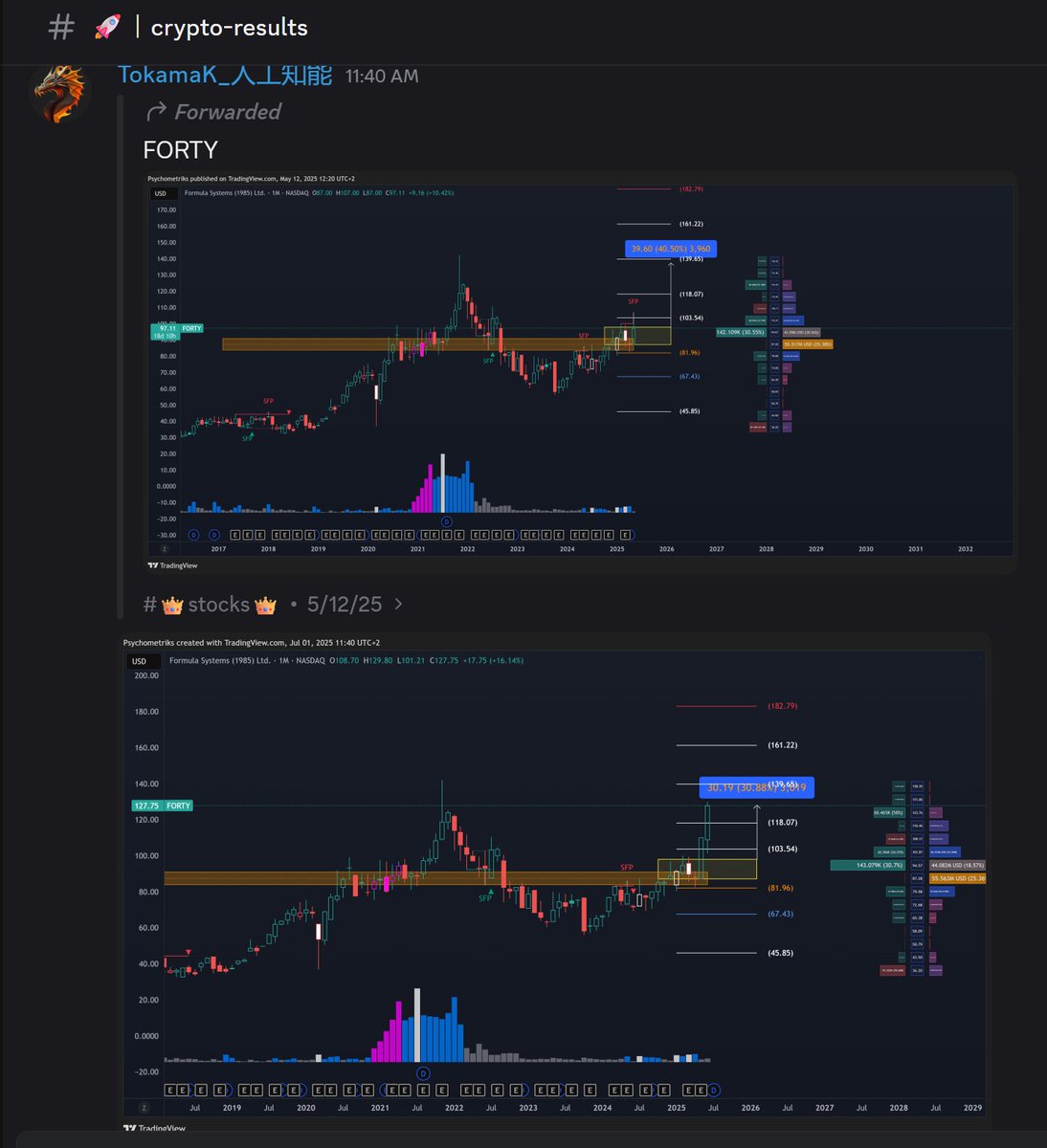Image resolution: width=1047 pixels, height=1148 pixels.
Task: Click the Z icon in the May 12 chart corner
Action: pyautogui.click(x=164, y=549)
